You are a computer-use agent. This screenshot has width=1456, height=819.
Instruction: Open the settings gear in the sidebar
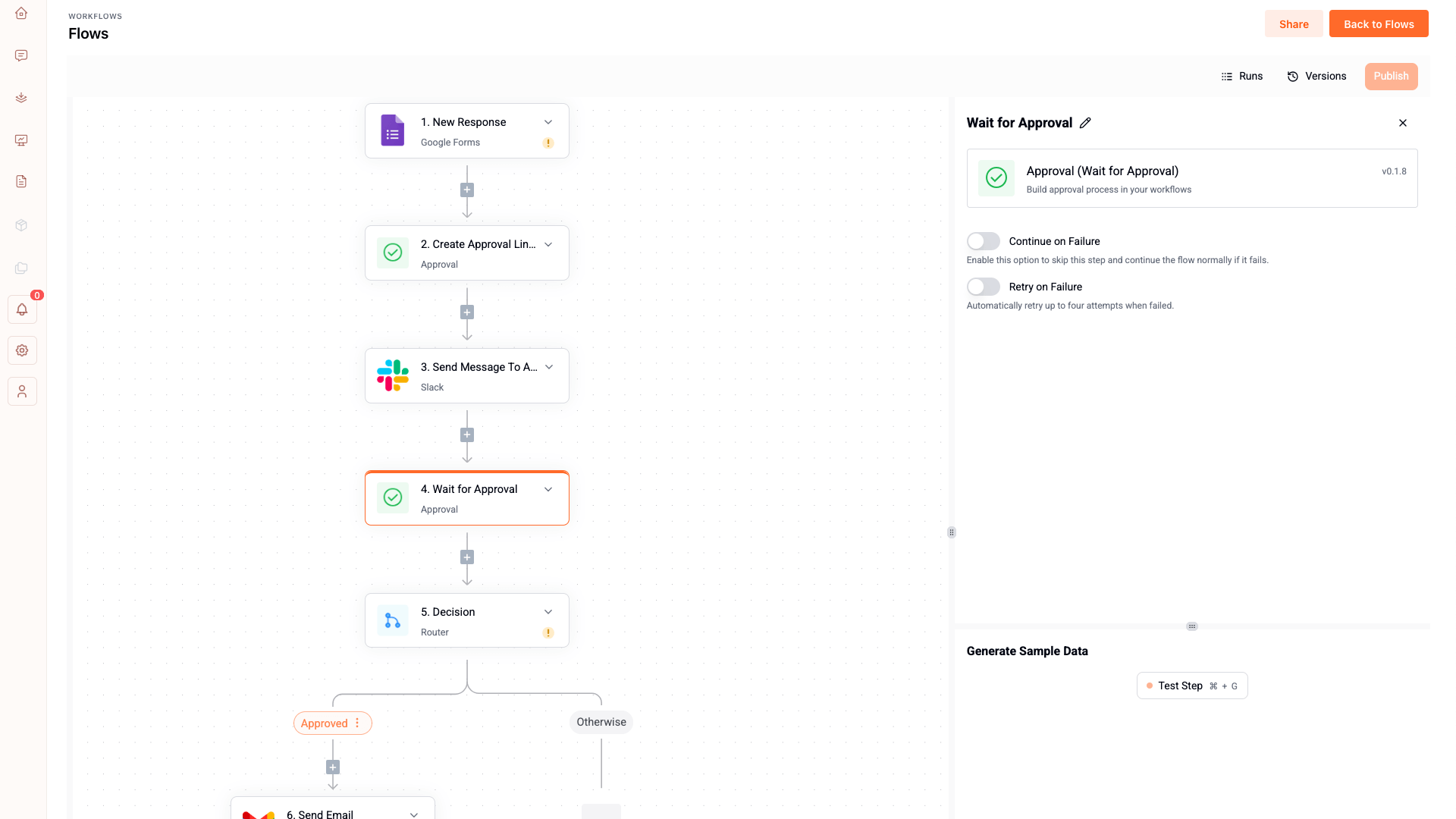(x=22, y=350)
